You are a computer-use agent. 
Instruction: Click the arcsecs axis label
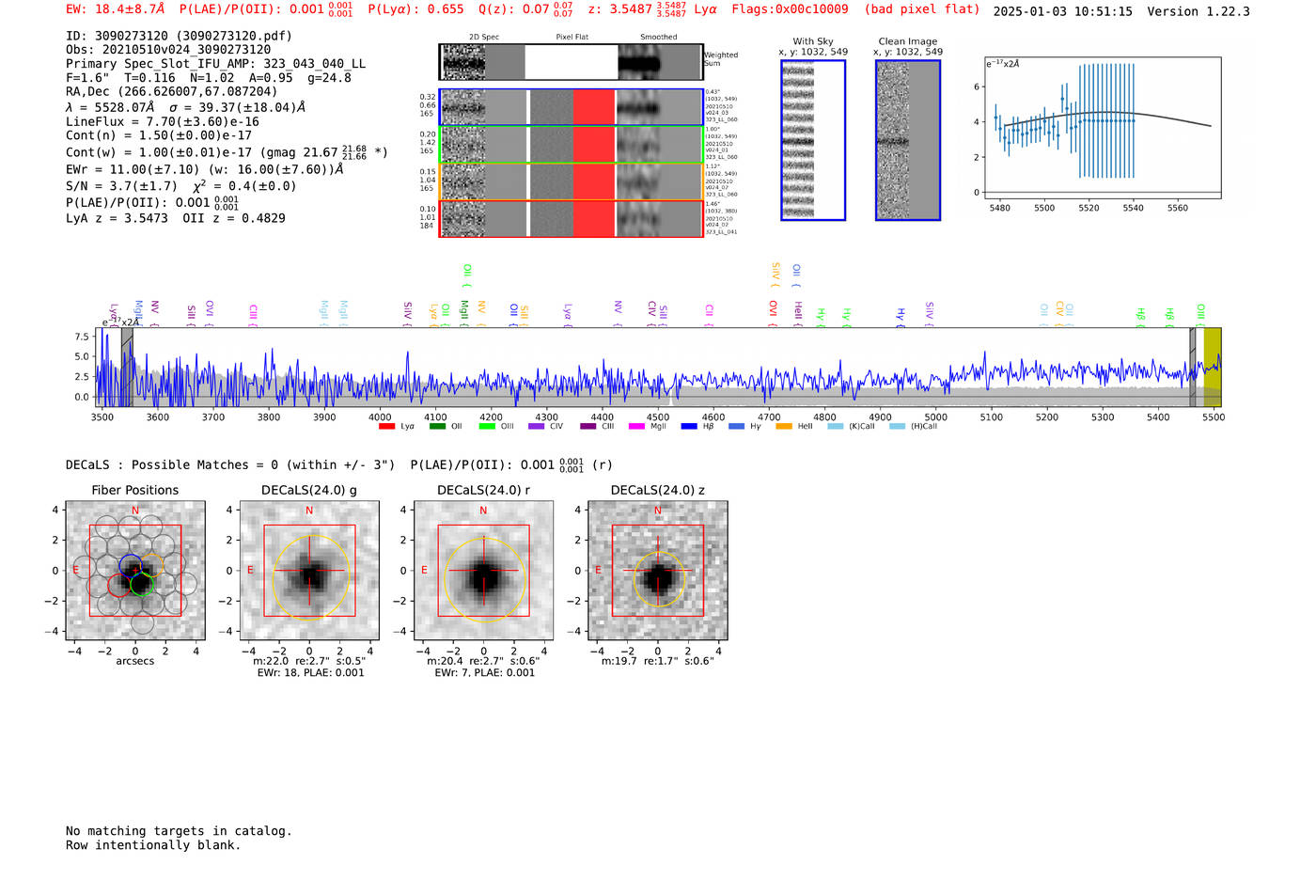[135, 662]
